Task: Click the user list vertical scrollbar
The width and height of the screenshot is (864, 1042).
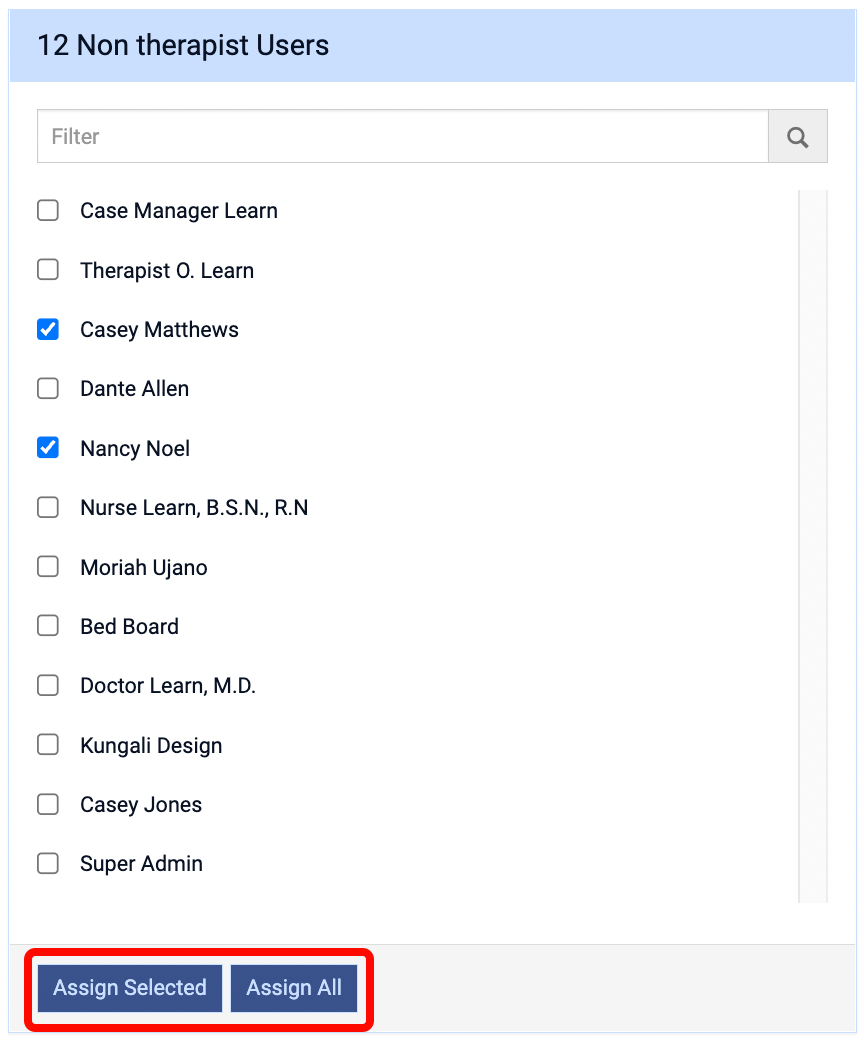Action: [813, 546]
